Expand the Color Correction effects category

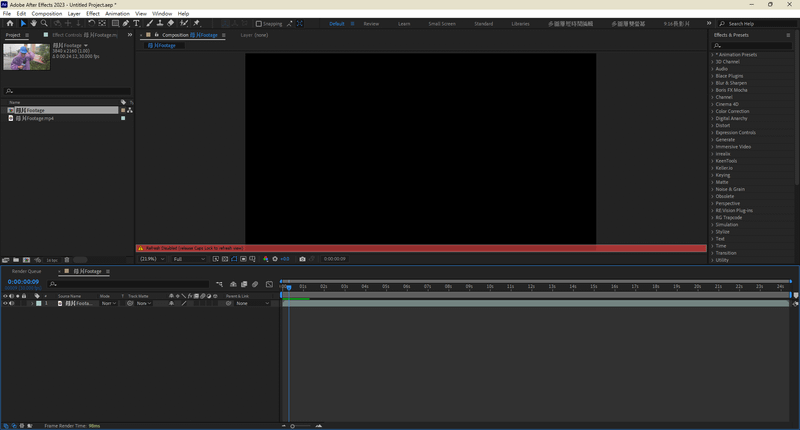click(732, 111)
